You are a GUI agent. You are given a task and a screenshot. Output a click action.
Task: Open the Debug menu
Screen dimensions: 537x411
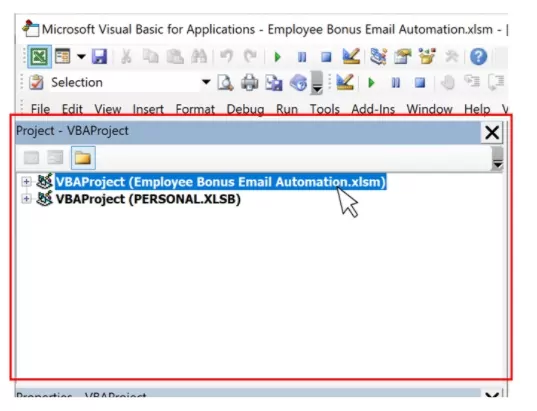point(245,109)
